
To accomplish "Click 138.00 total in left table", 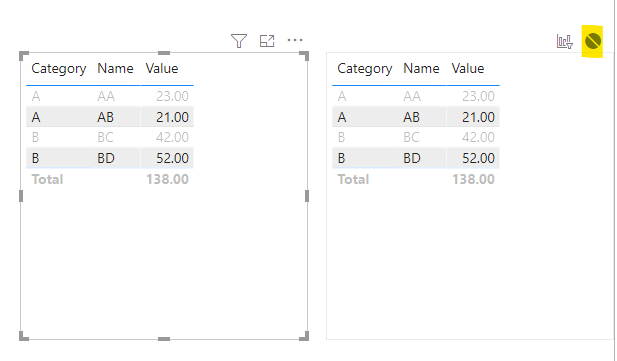I will click(x=167, y=179).
